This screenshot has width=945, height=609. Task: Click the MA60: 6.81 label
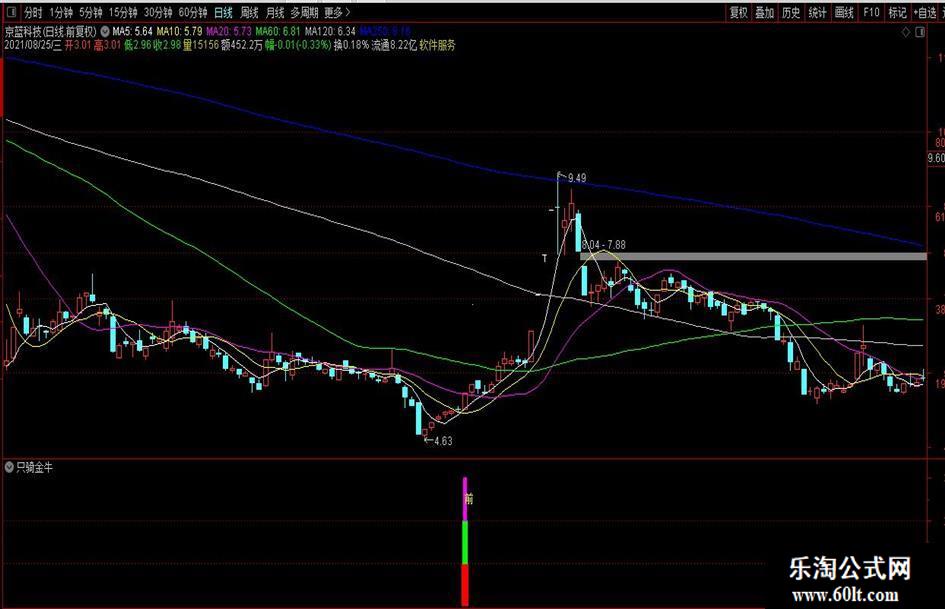click(x=278, y=31)
